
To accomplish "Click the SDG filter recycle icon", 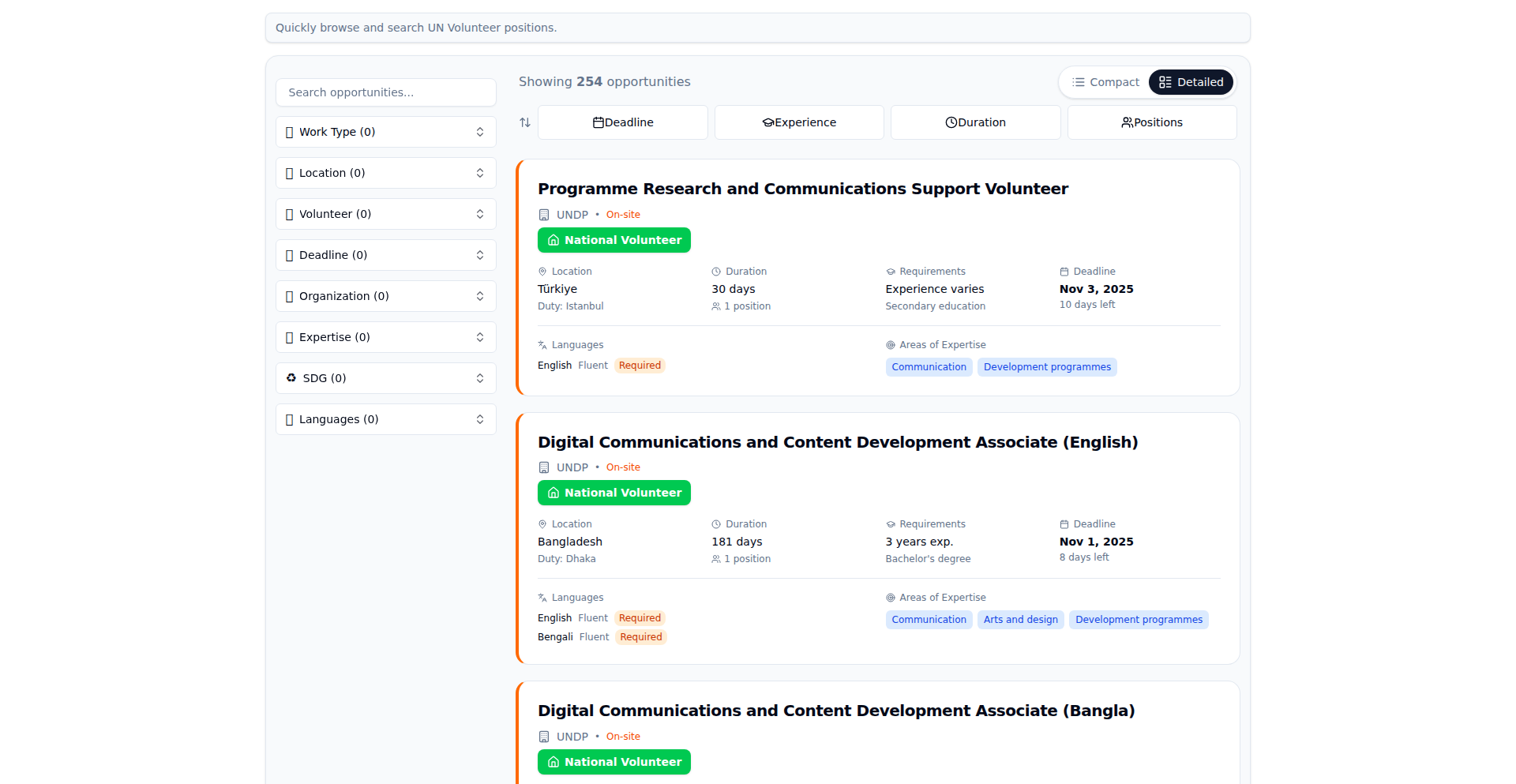I will point(291,378).
